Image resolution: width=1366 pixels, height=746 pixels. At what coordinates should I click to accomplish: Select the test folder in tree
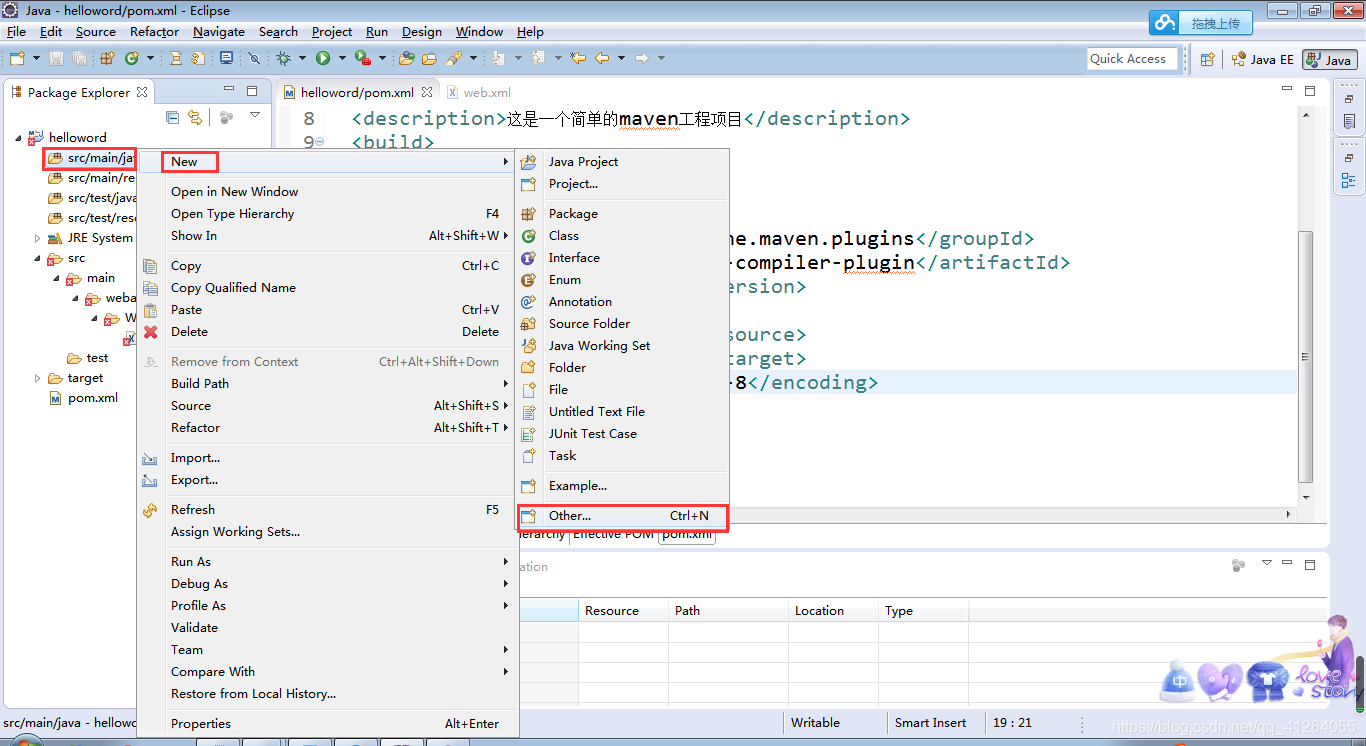(x=88, y=358)
